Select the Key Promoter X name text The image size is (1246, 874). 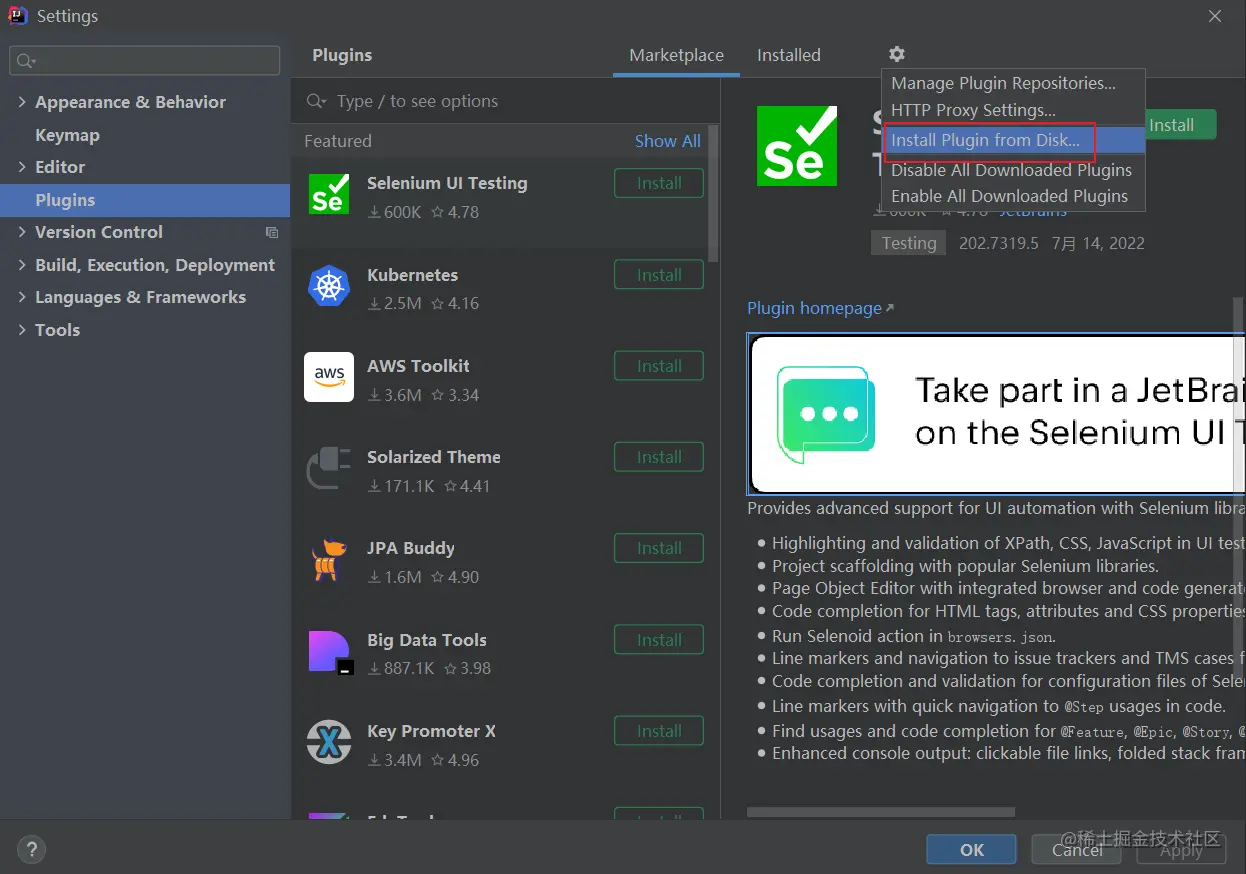(431, 731)
